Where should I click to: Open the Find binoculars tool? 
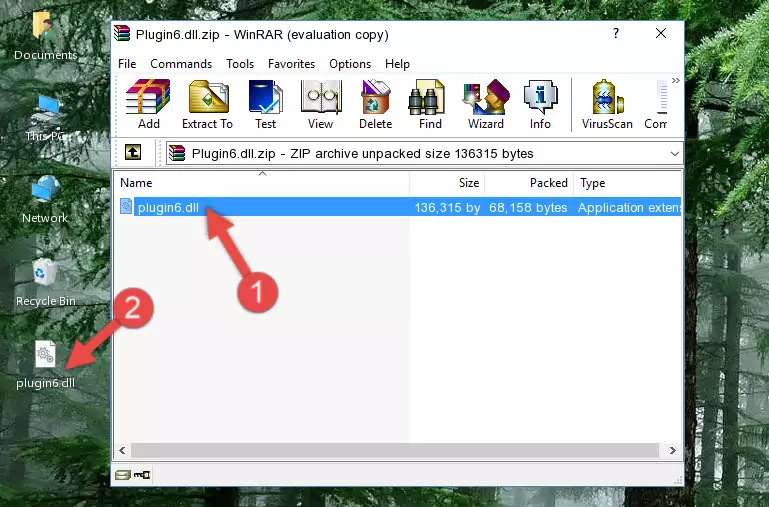pyautogui.click(x=430, y=104)
